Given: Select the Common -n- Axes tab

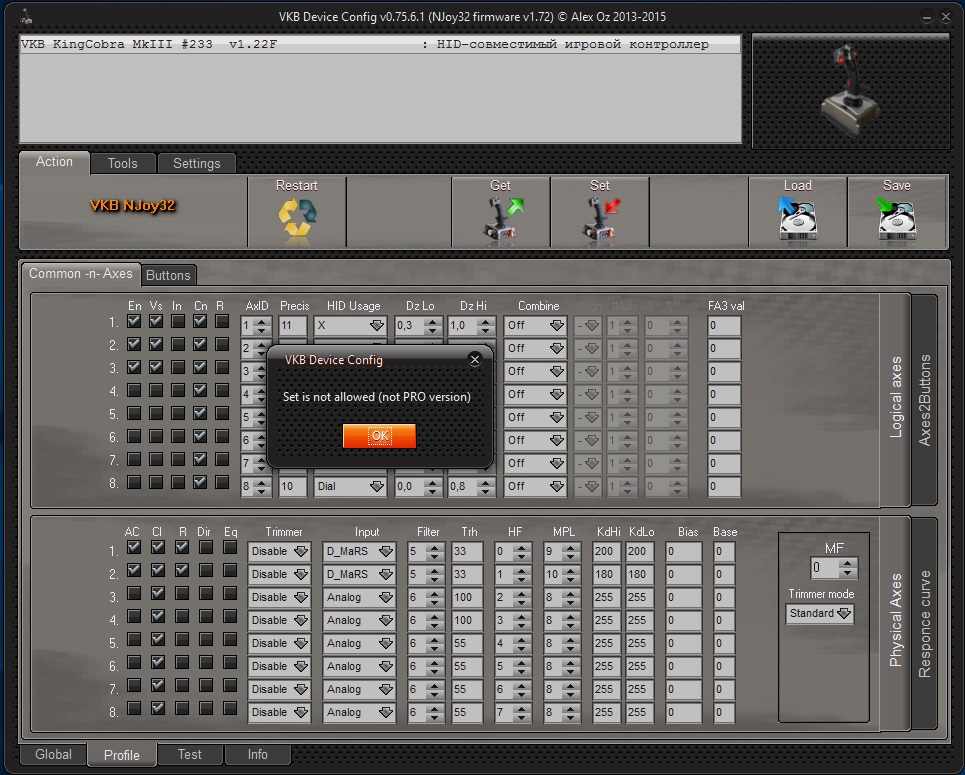Looking at the screenshot, I should (81, 273).
